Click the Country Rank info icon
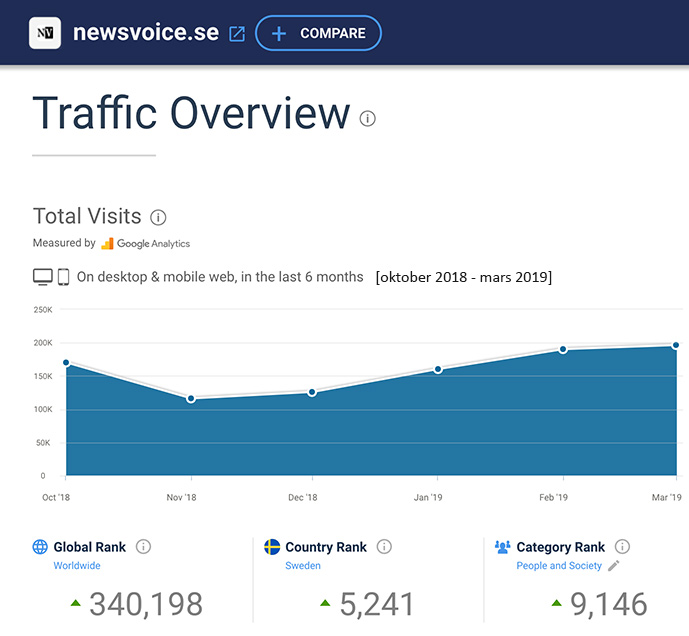Image resolution: width=689 pixels, height=636 pixels. 384,547
